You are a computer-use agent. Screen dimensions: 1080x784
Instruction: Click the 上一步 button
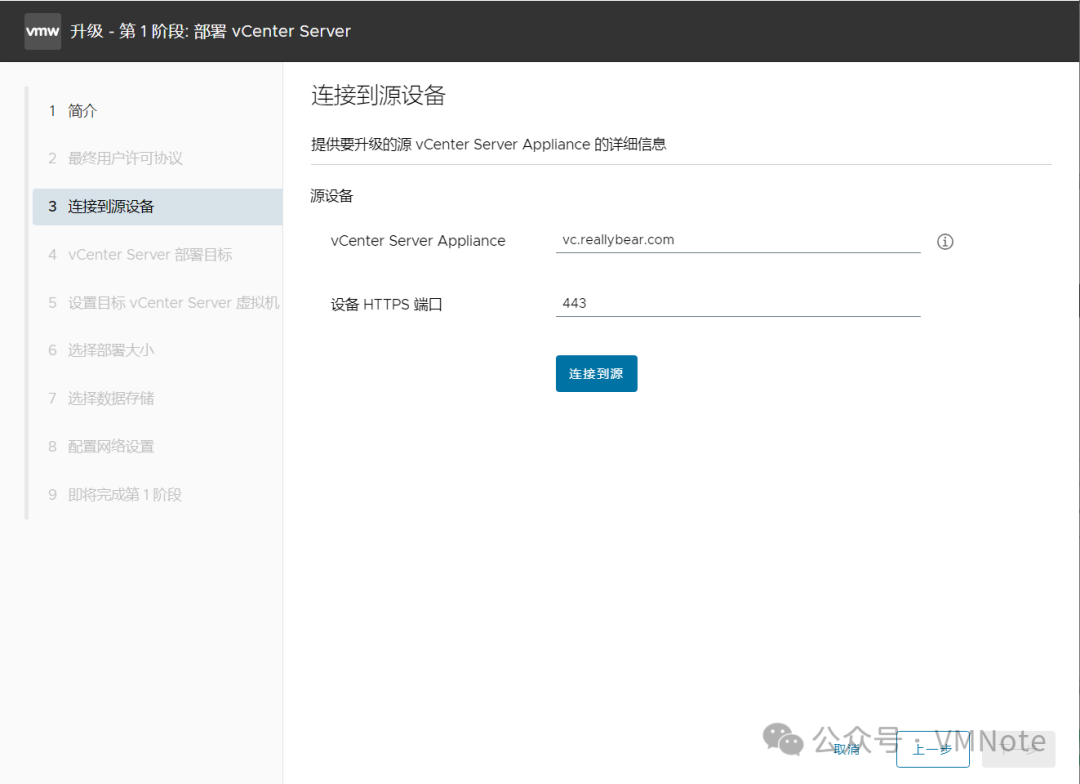pos(933,749)
